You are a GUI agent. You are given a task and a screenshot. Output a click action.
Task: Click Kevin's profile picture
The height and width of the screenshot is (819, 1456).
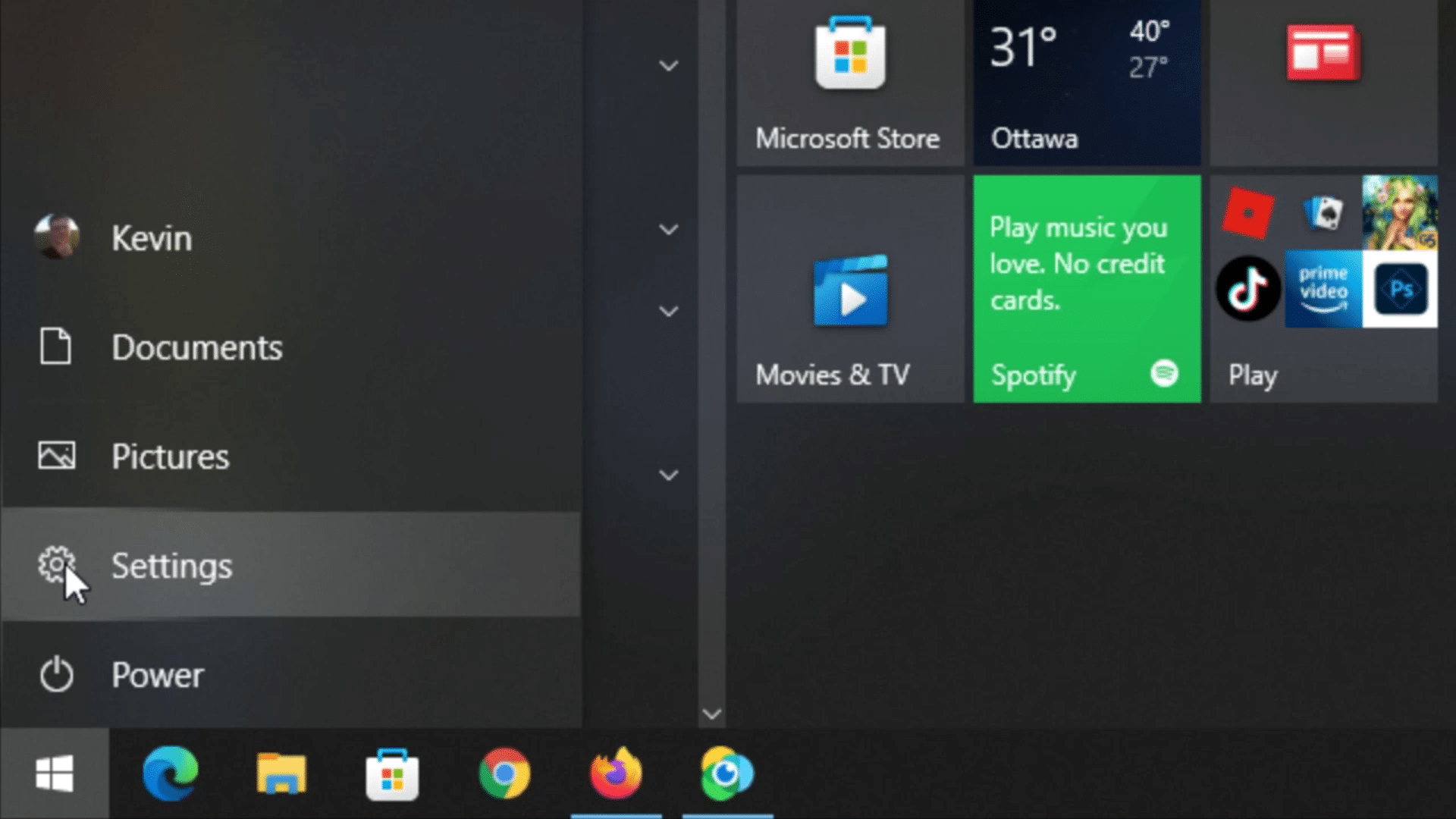click(x=57, y=237)
